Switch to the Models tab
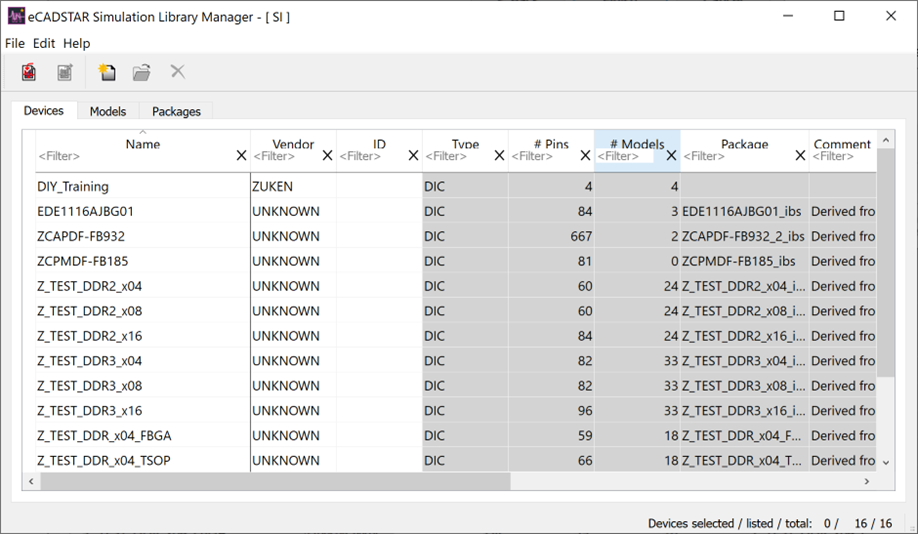 point(108,111)
